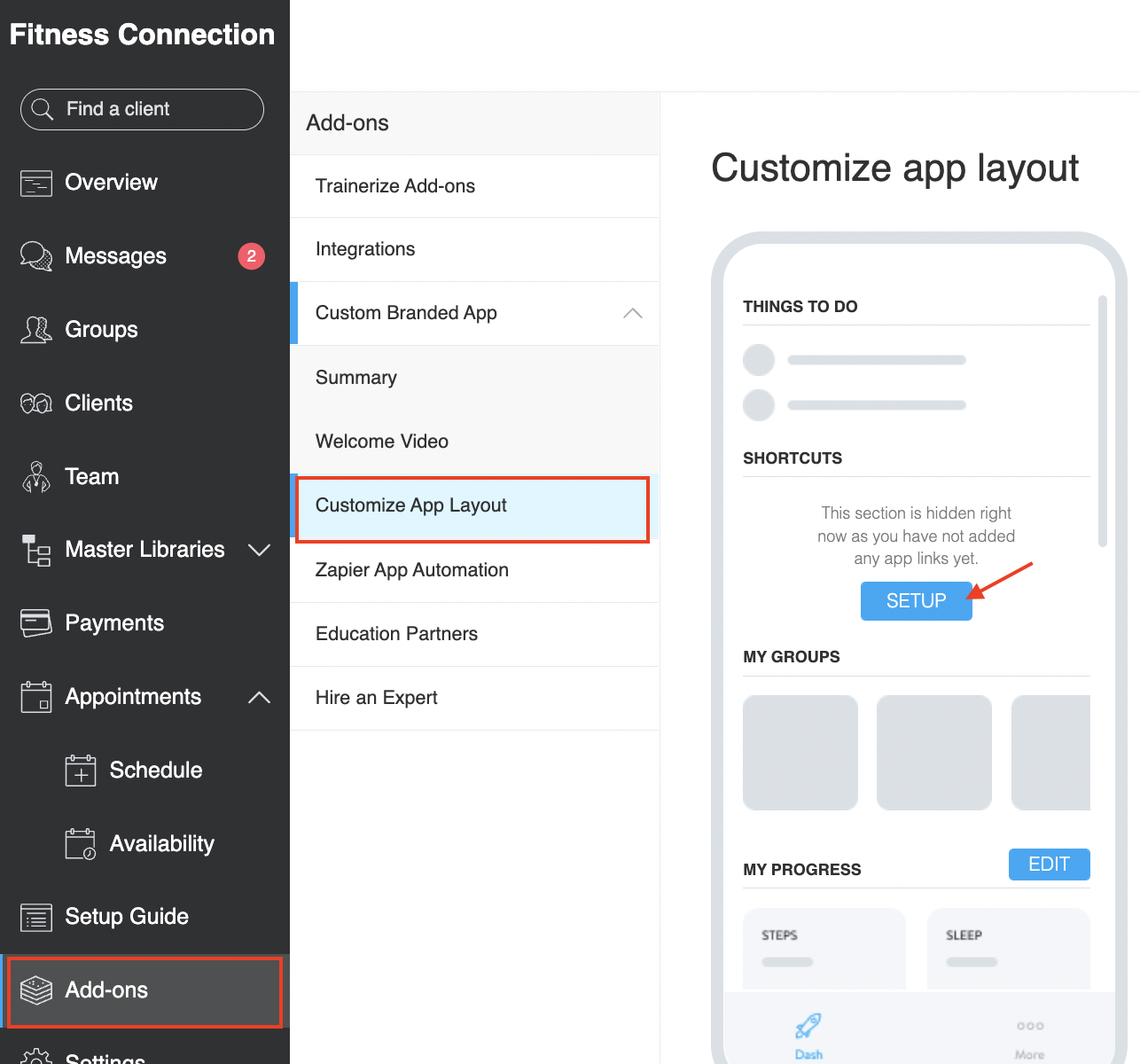This screenshot has width=1140, height=1064.
Task: Click the red unread Messages badge
Action: [252, 256]
